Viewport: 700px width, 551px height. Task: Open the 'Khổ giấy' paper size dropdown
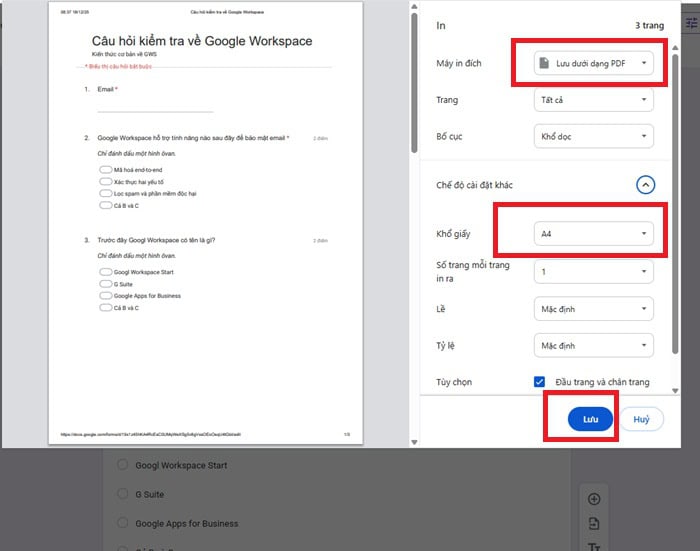[593, 234]
